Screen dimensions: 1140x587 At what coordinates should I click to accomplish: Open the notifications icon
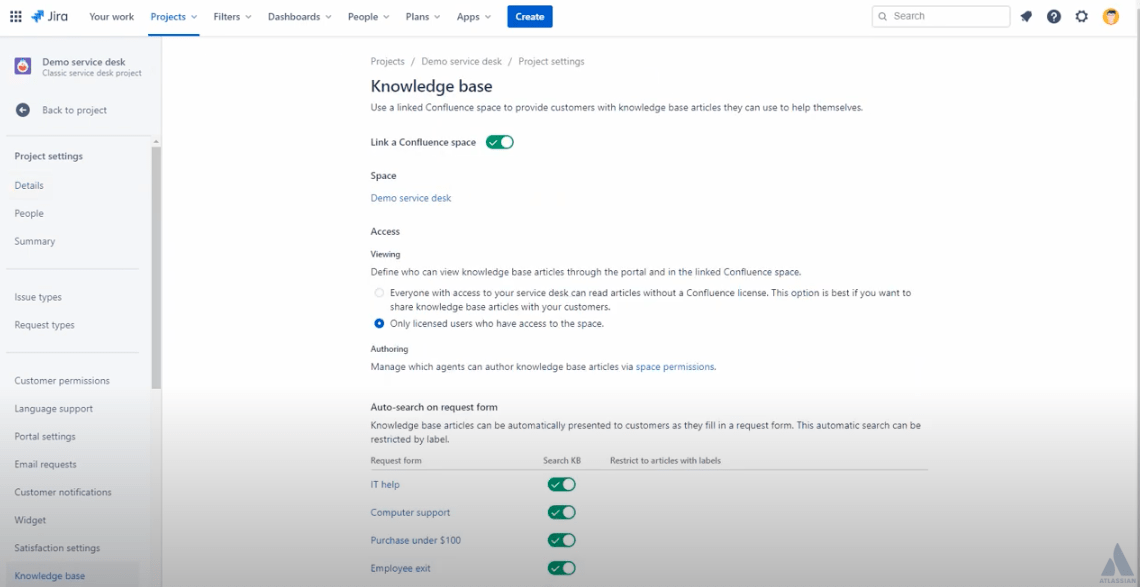pyautogui.click(x=1026, y=16)
